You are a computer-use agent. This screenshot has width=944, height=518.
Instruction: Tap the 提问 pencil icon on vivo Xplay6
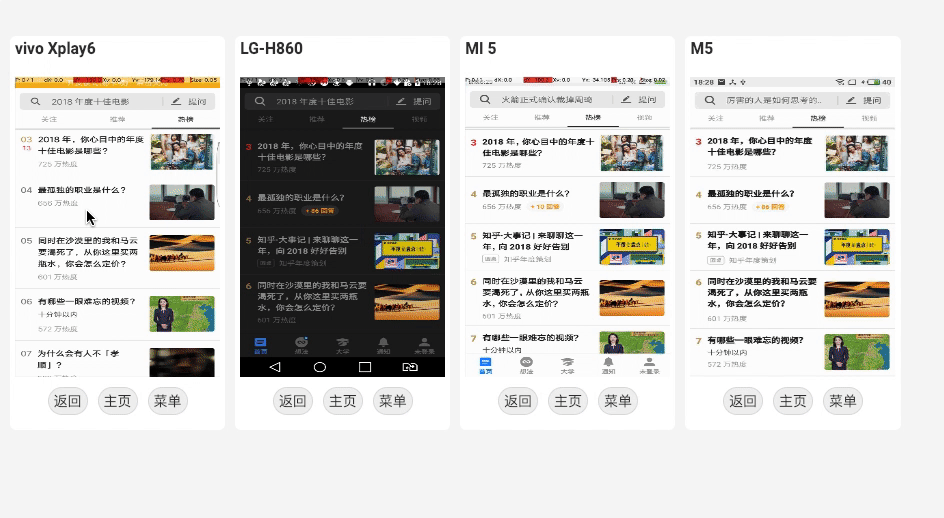point(176,101)
